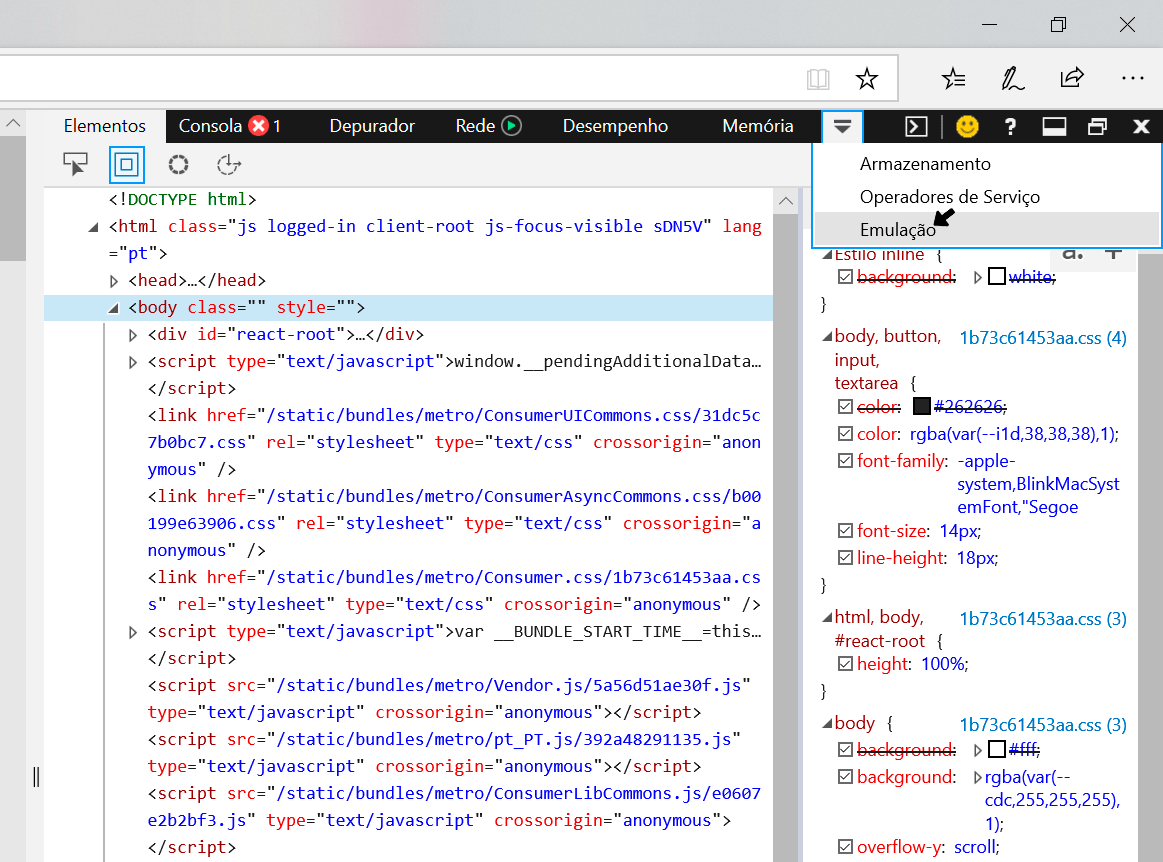This screenshot has width=1163, height=862.
Task: Click the dashed circle with arrows toolbar icon
Action: click(x=228, y=164)
